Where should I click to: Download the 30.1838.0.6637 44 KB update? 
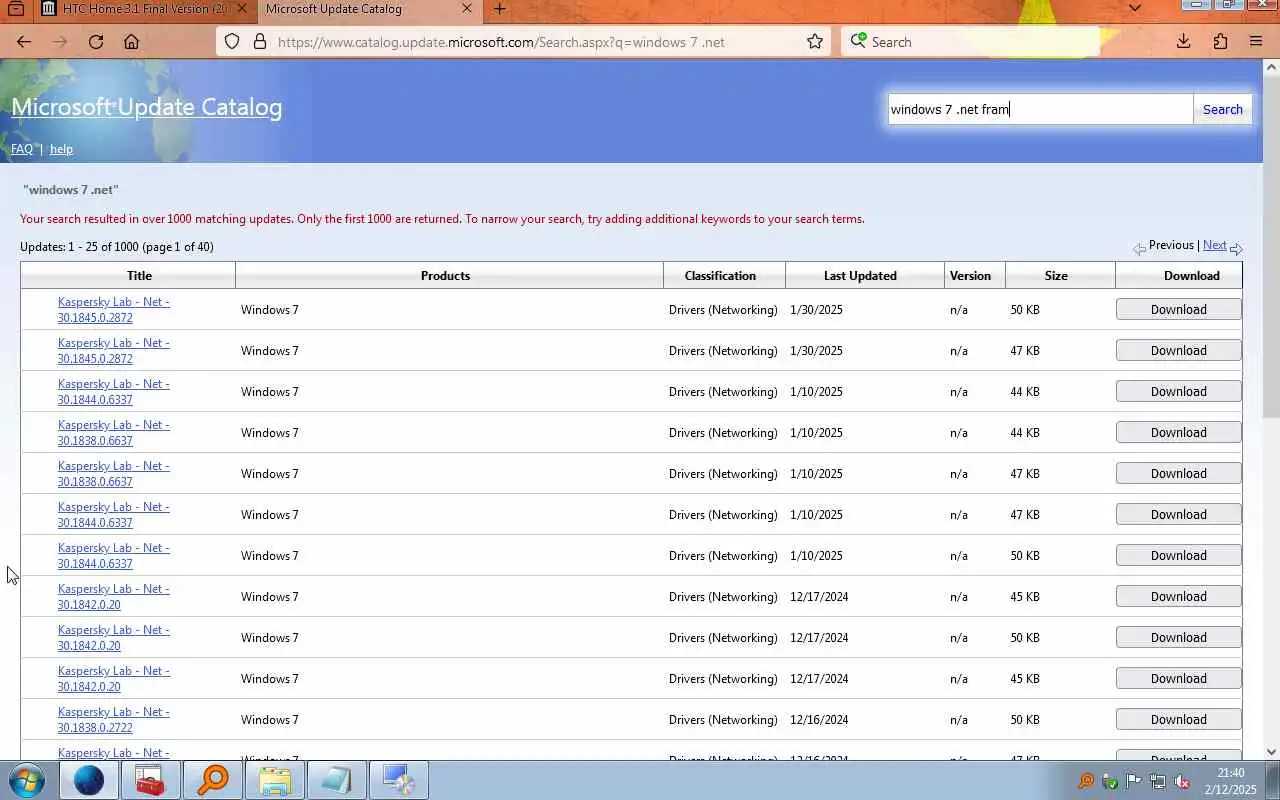(1178, 432)
